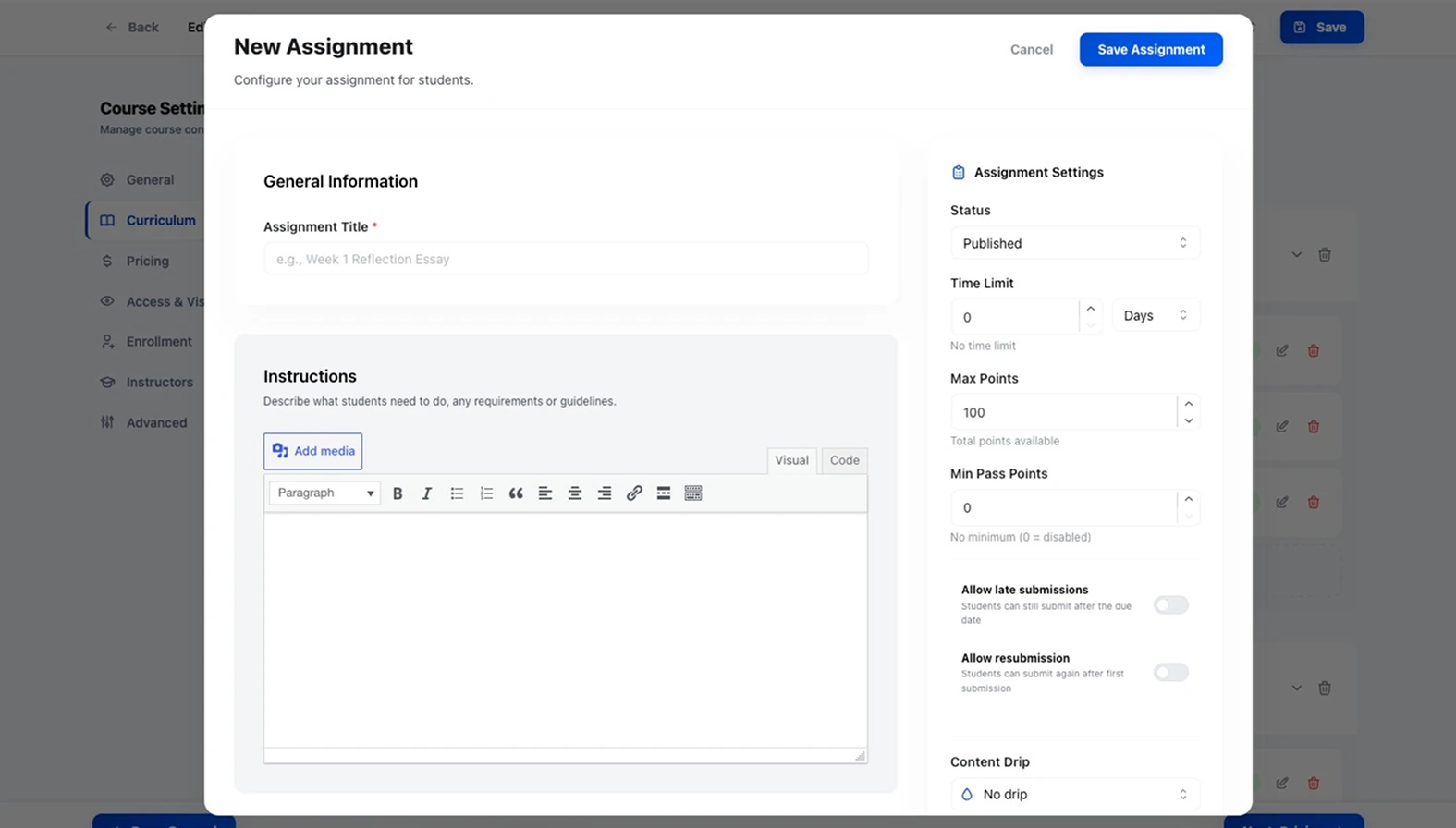
Task: Open Enrollment section in the sidebar
Action: [148, 342]
